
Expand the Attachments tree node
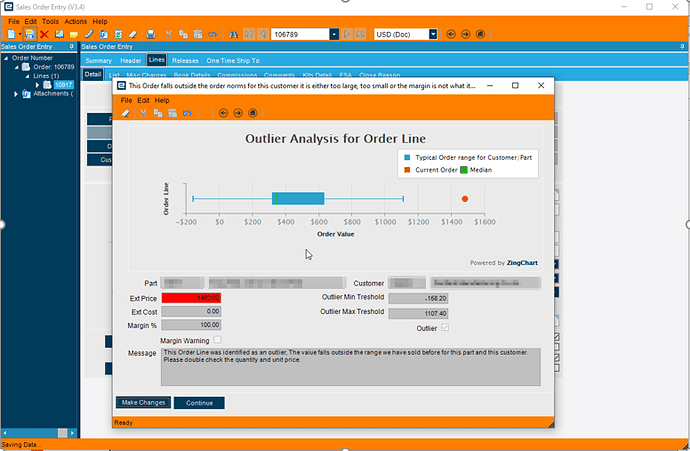(x=16, y=94)
